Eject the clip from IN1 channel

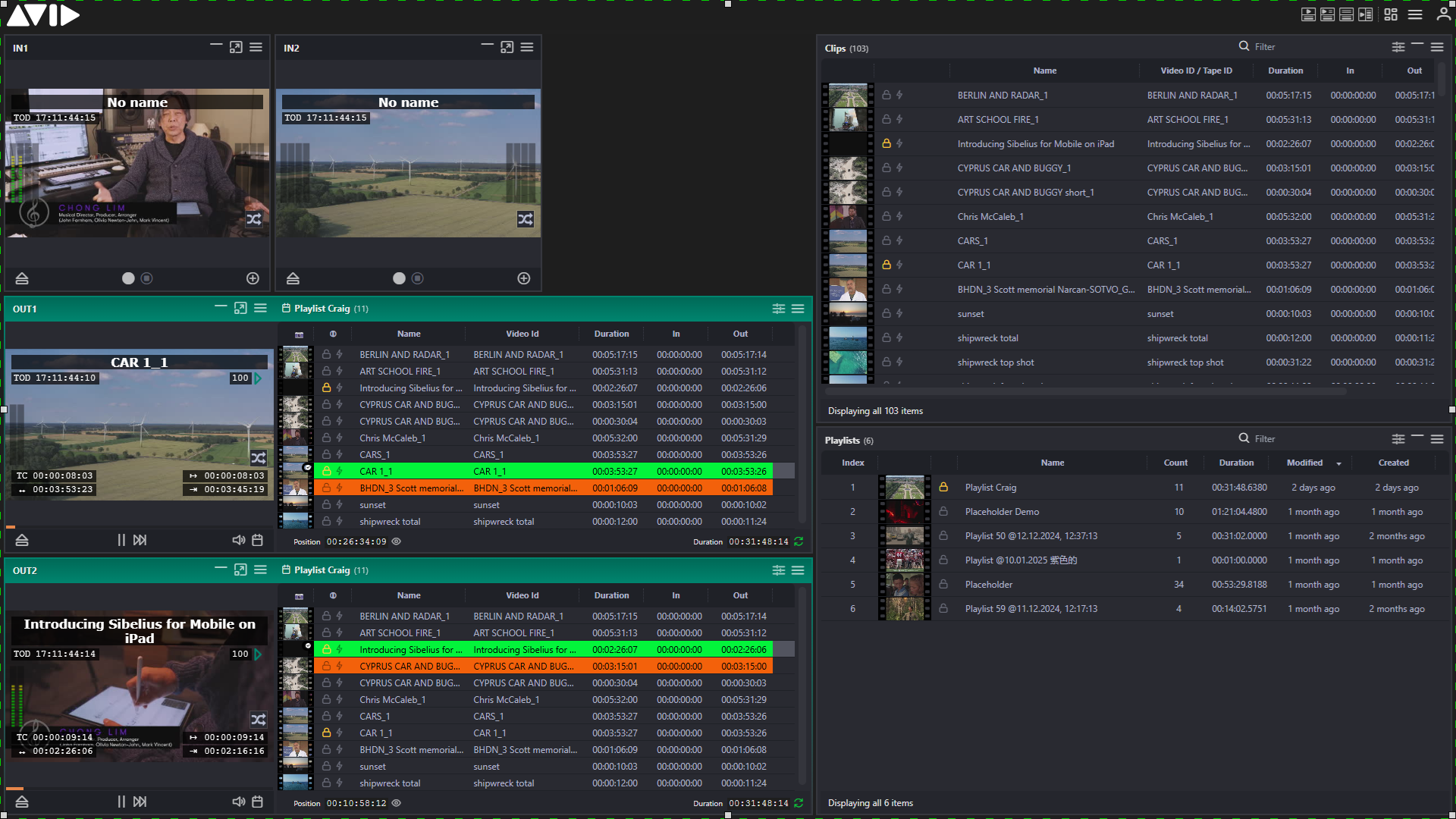(x=22, y=278)
